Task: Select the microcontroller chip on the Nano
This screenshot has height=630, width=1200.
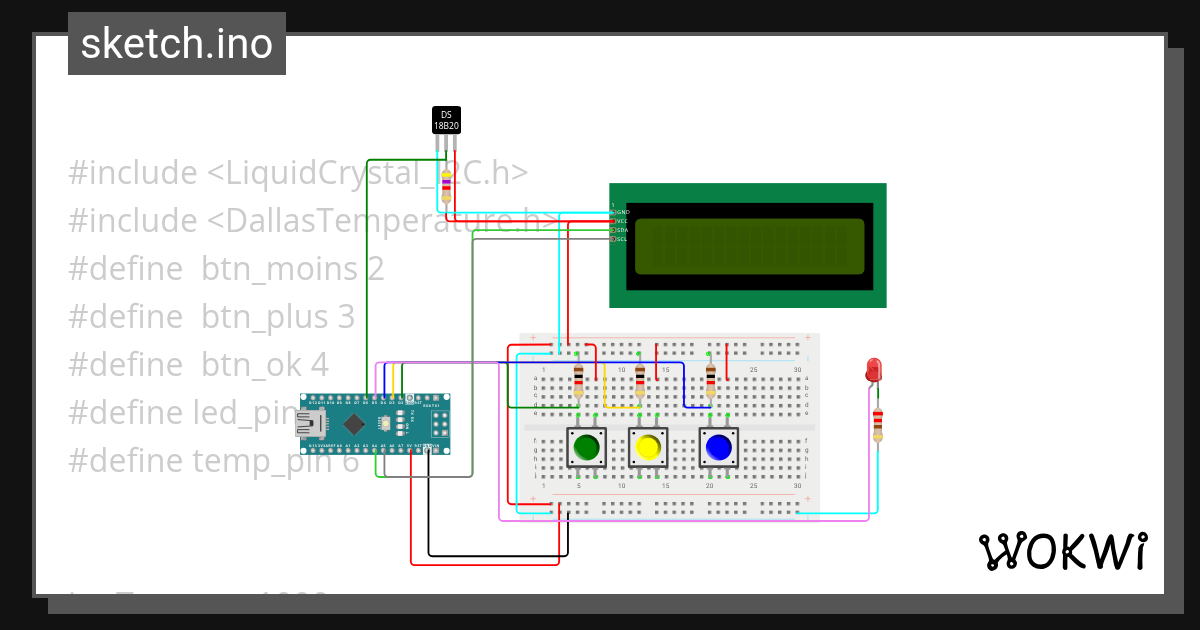Action: pos(354,424)
